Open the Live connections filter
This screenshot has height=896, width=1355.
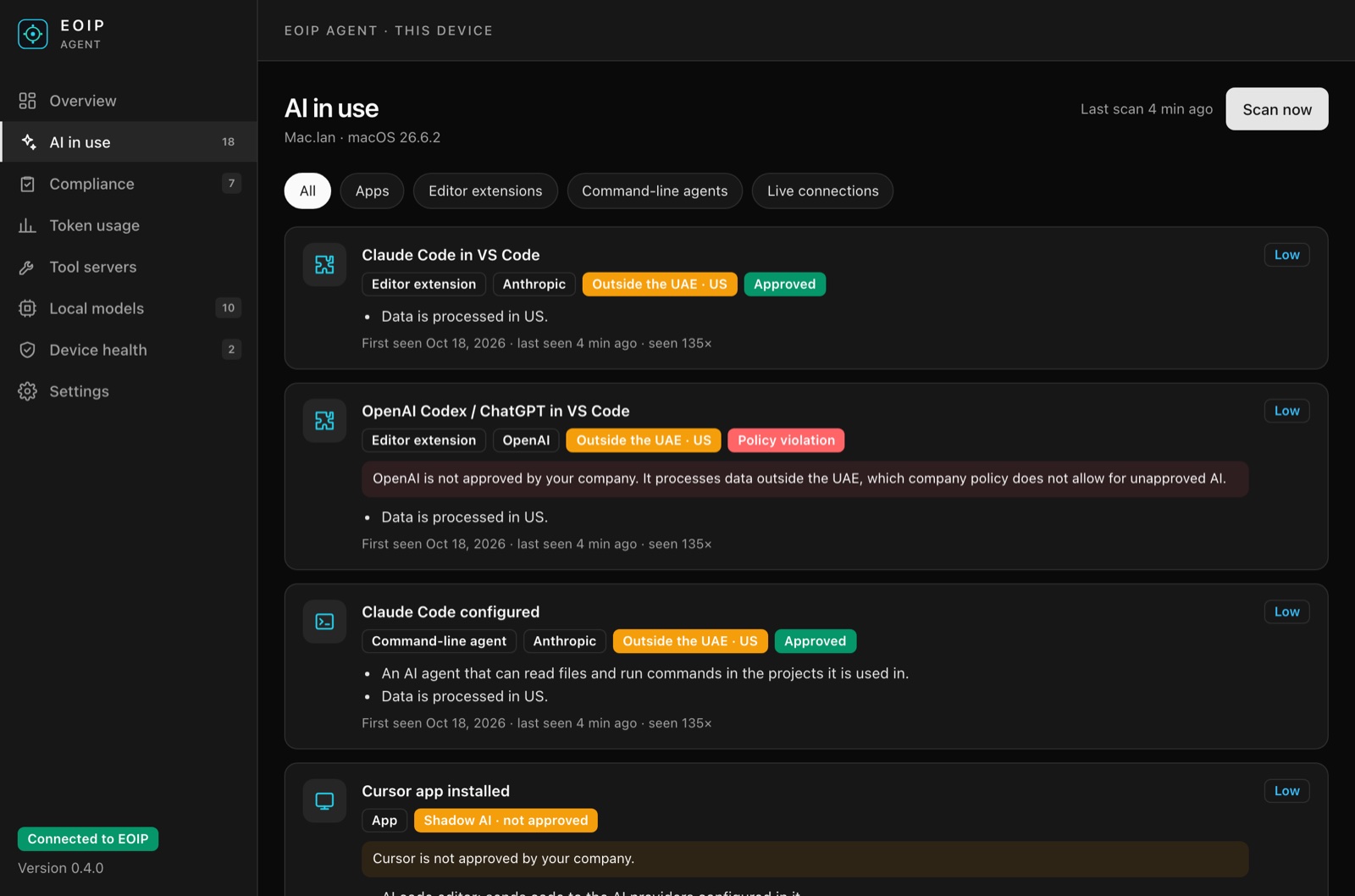coord(822,191)
